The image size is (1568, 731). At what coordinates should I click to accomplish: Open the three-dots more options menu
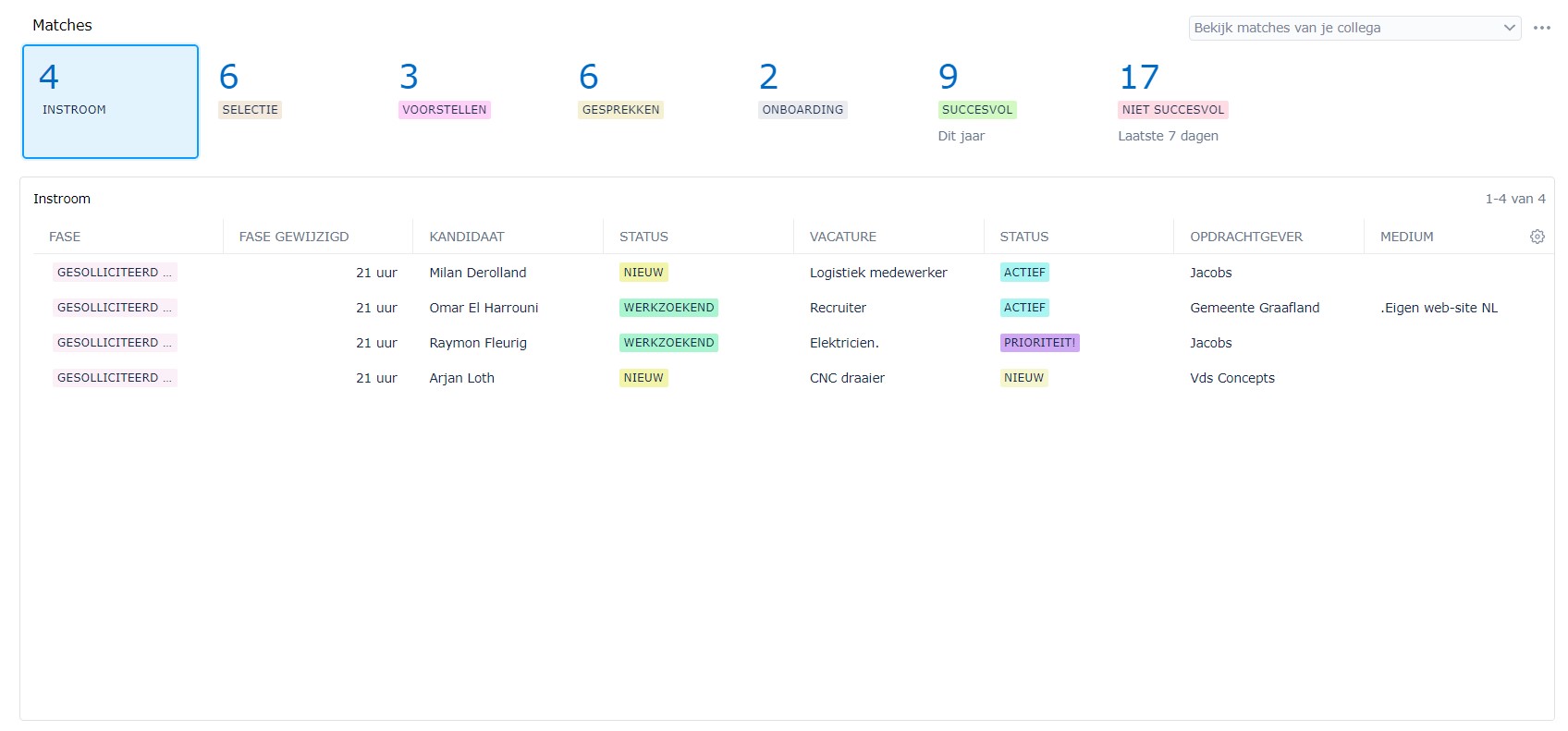(x=1541, y=28)
